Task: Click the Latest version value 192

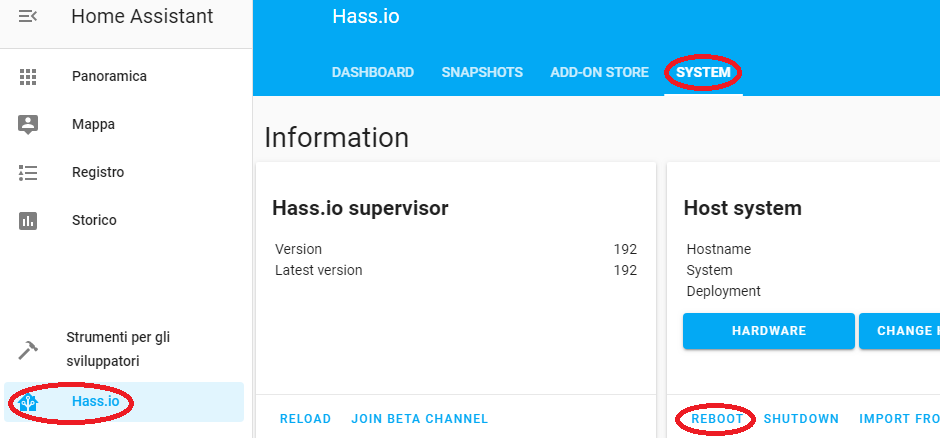Action: point(625,270)
